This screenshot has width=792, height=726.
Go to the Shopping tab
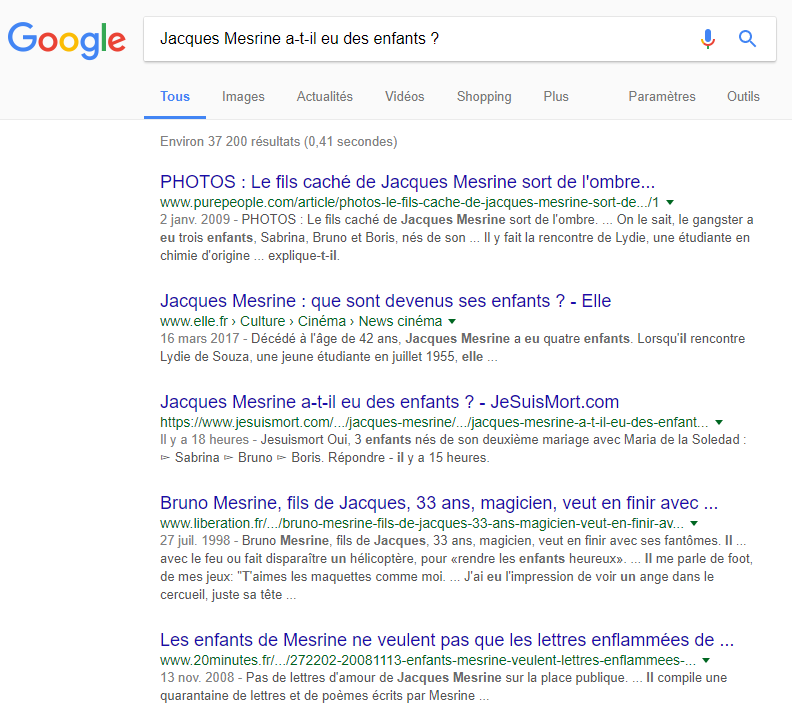pyautogui.click(x=484, y=97)
